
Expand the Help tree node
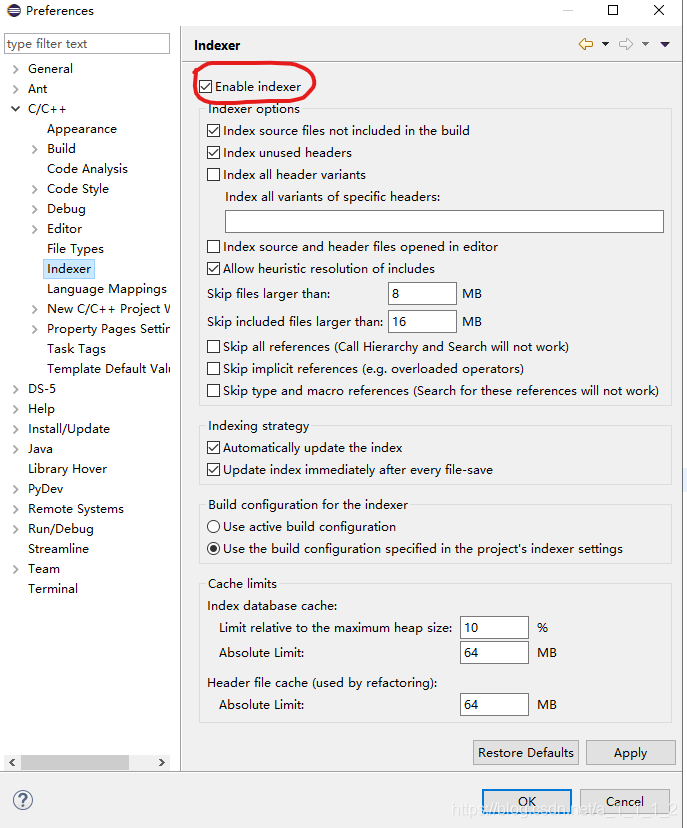15,409
